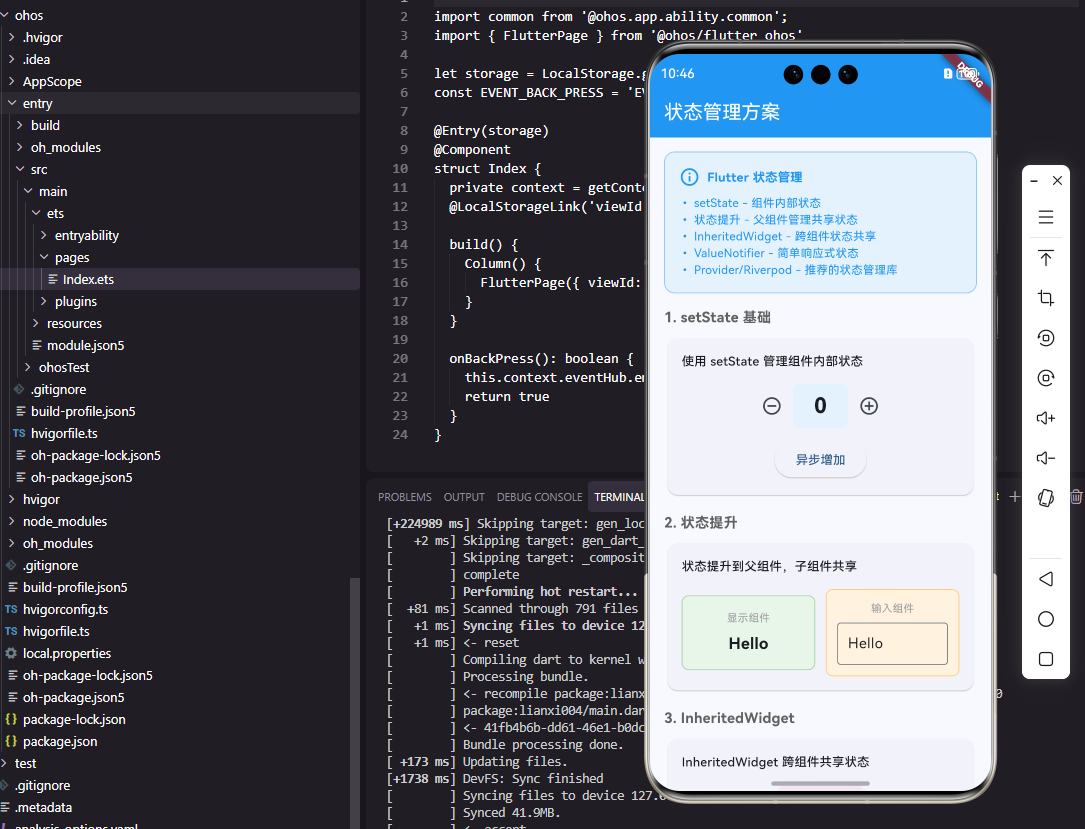
Task: Click the terminal trash icon
Action: click(1077, 496)
